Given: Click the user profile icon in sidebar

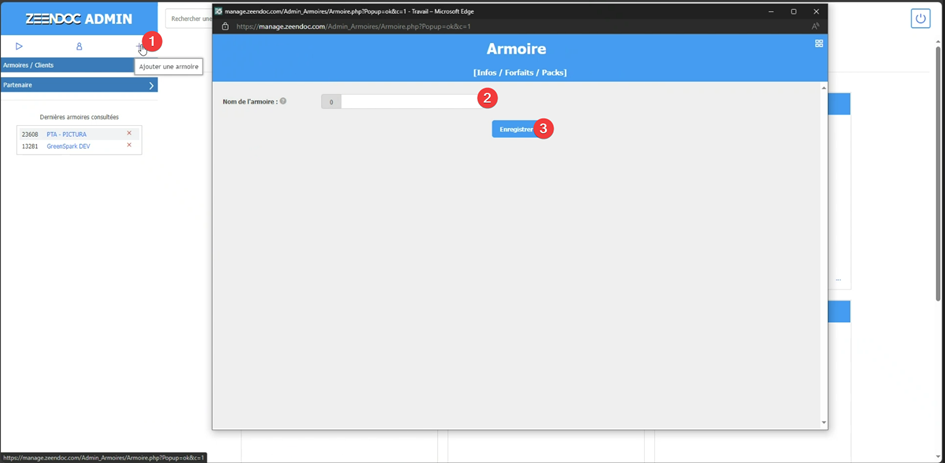Looking at the screenshot, I should click(79, 46).
